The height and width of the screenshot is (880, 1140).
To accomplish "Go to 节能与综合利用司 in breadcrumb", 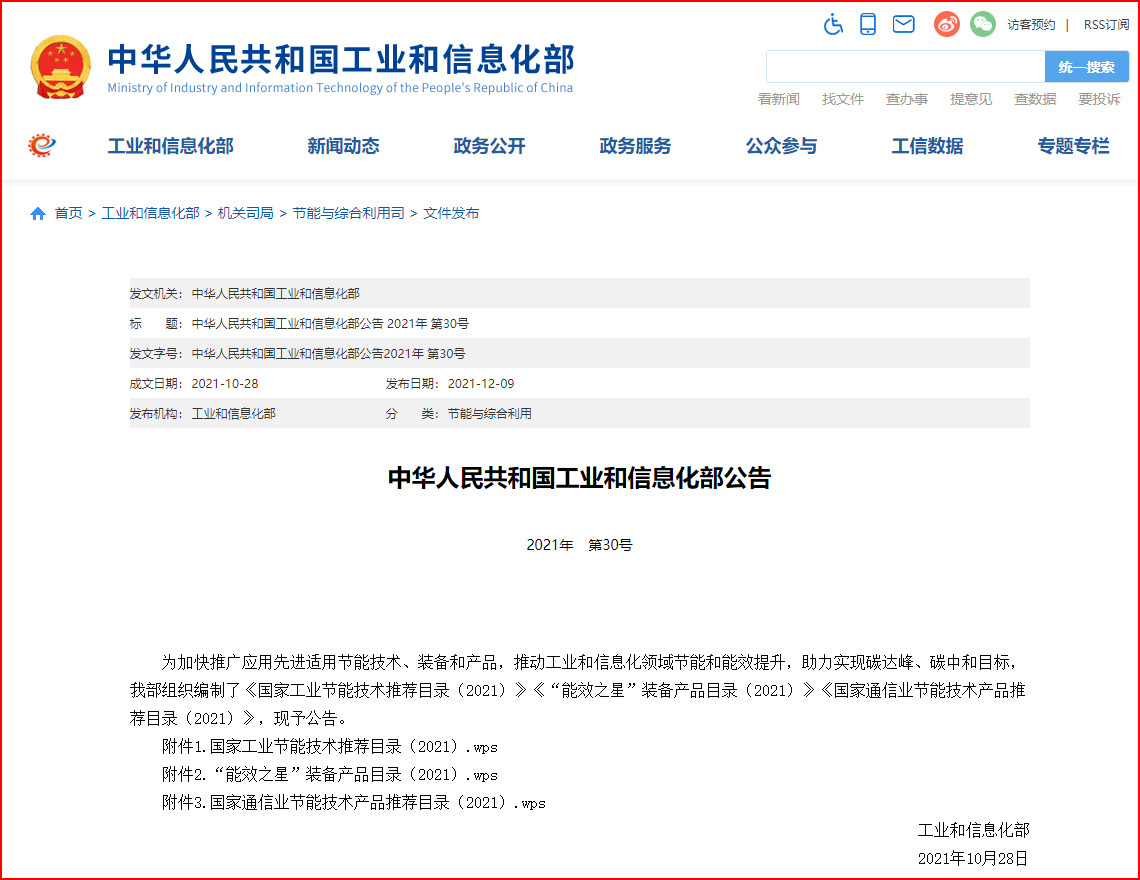I will (x=348, y=213).
